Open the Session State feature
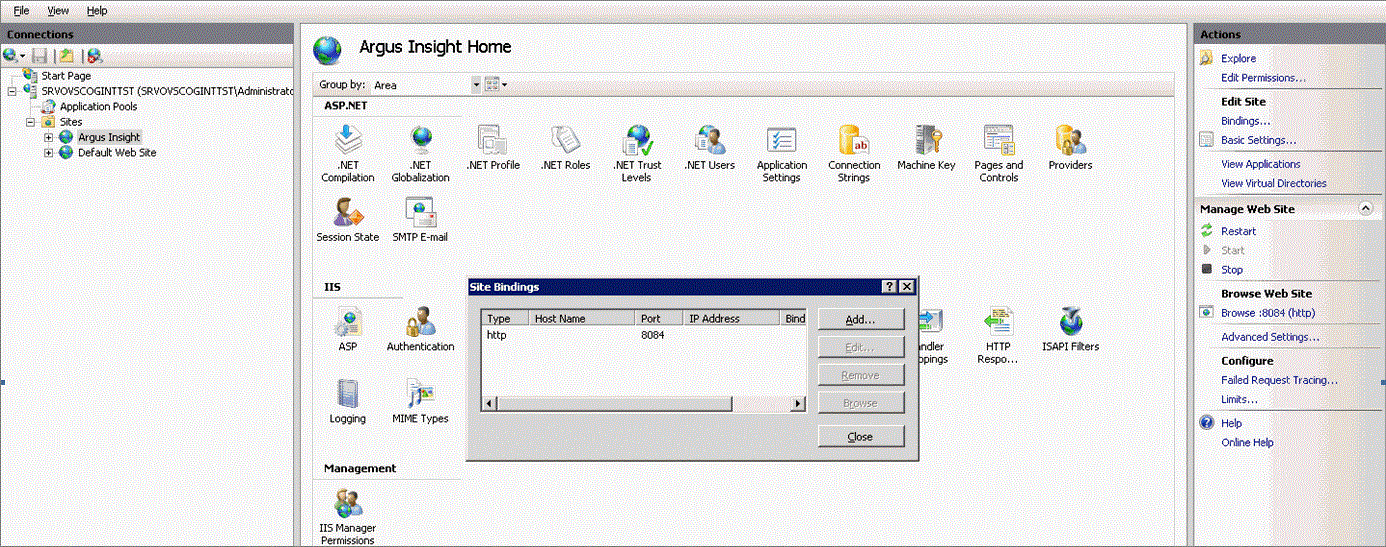1386x547 pixels. coord(347,220)
